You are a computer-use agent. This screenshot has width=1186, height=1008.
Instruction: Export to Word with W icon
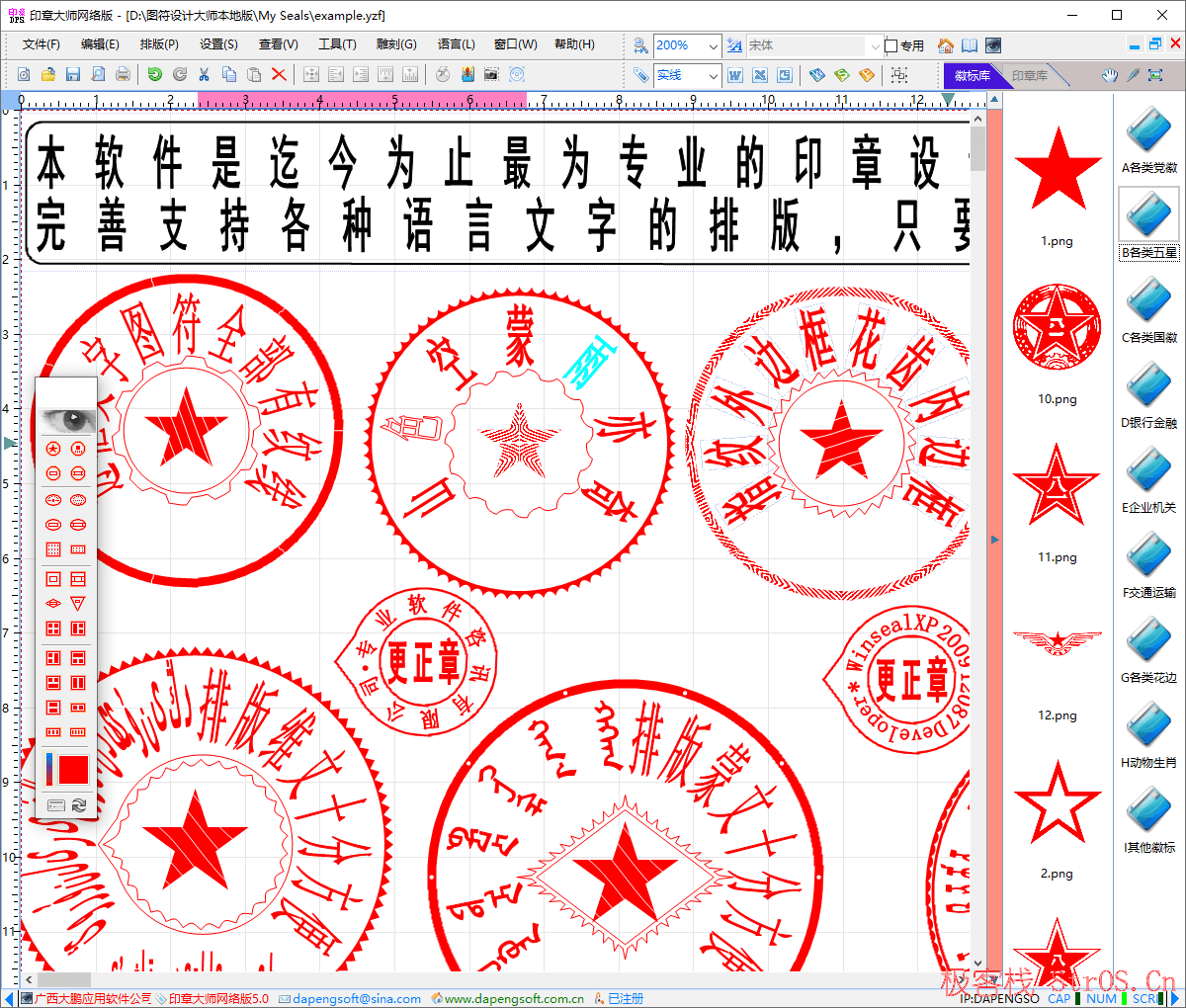(x=735, y=75)
